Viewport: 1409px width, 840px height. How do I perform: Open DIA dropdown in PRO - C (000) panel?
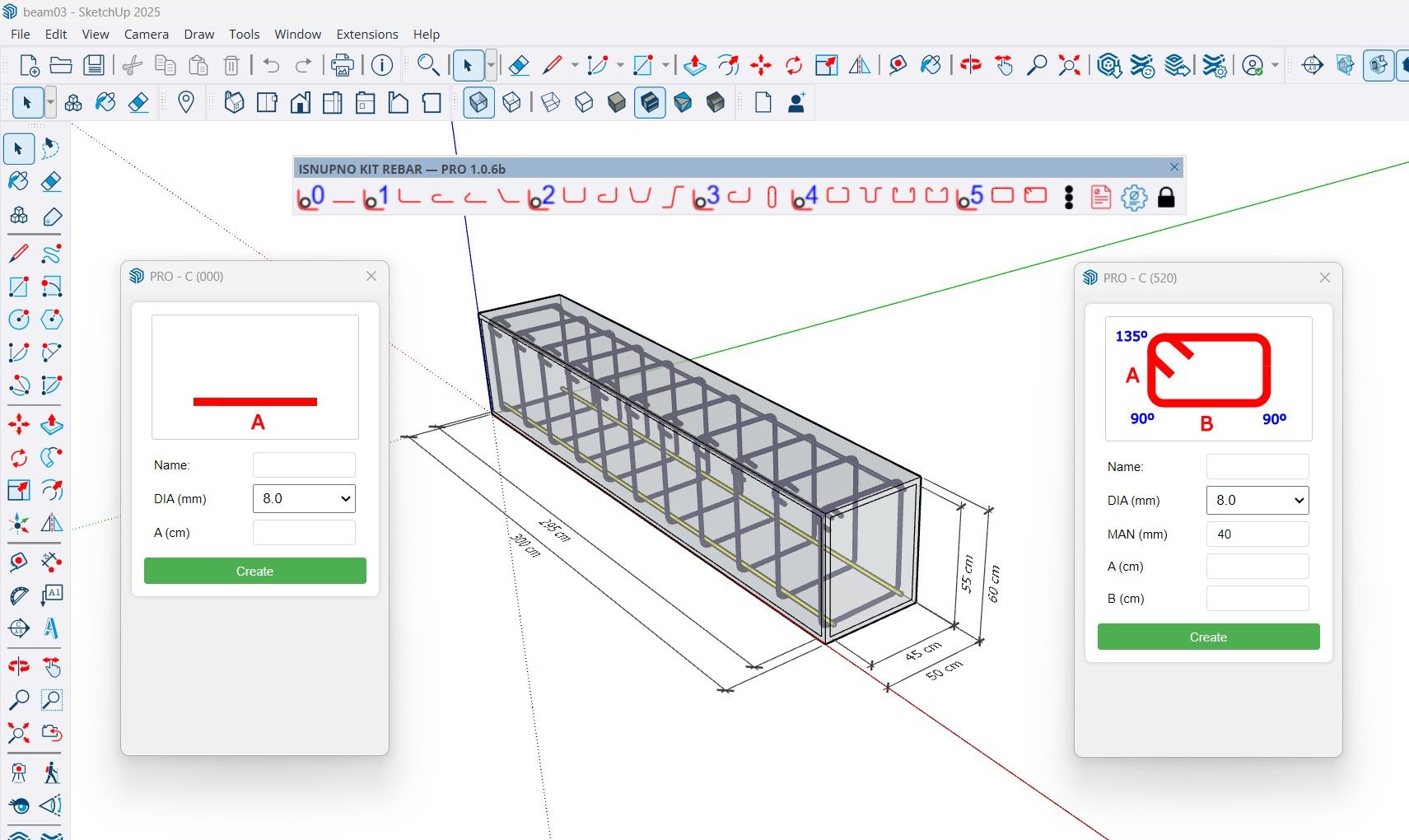[304, 499]
